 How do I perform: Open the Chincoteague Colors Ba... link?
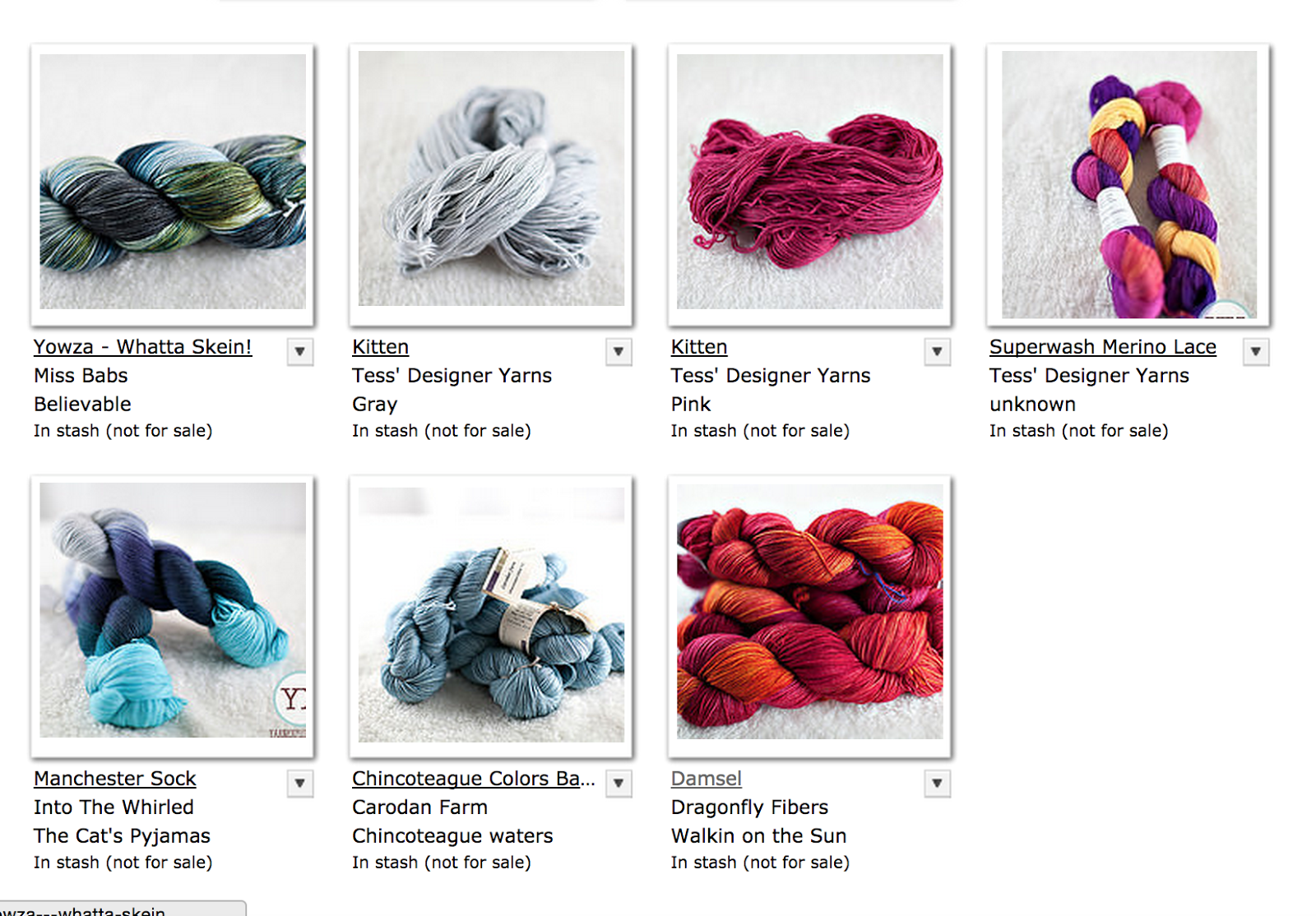tap(474, 779)
